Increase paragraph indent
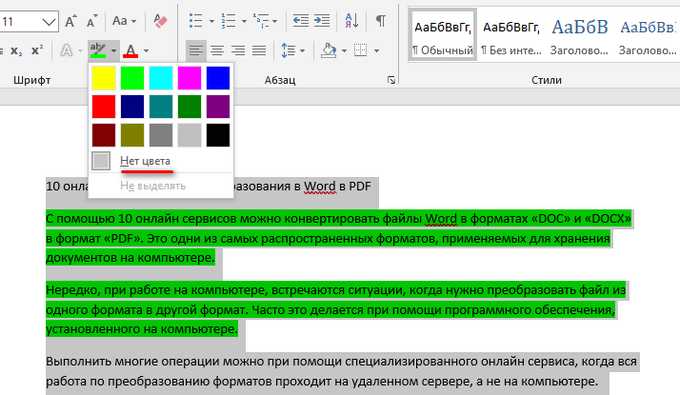The image size is (680, 395). (x=322, y=21)
